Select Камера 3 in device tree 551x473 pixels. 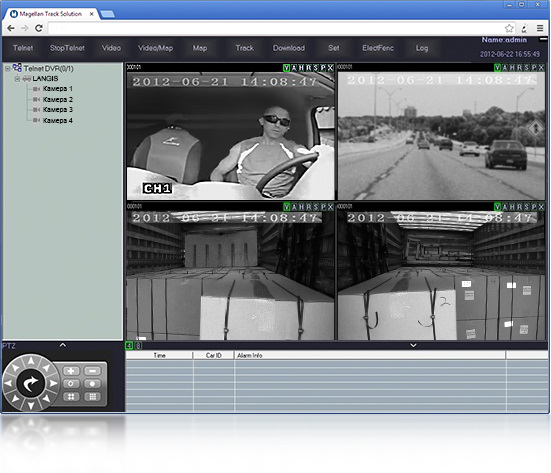[x=58, y=110]
